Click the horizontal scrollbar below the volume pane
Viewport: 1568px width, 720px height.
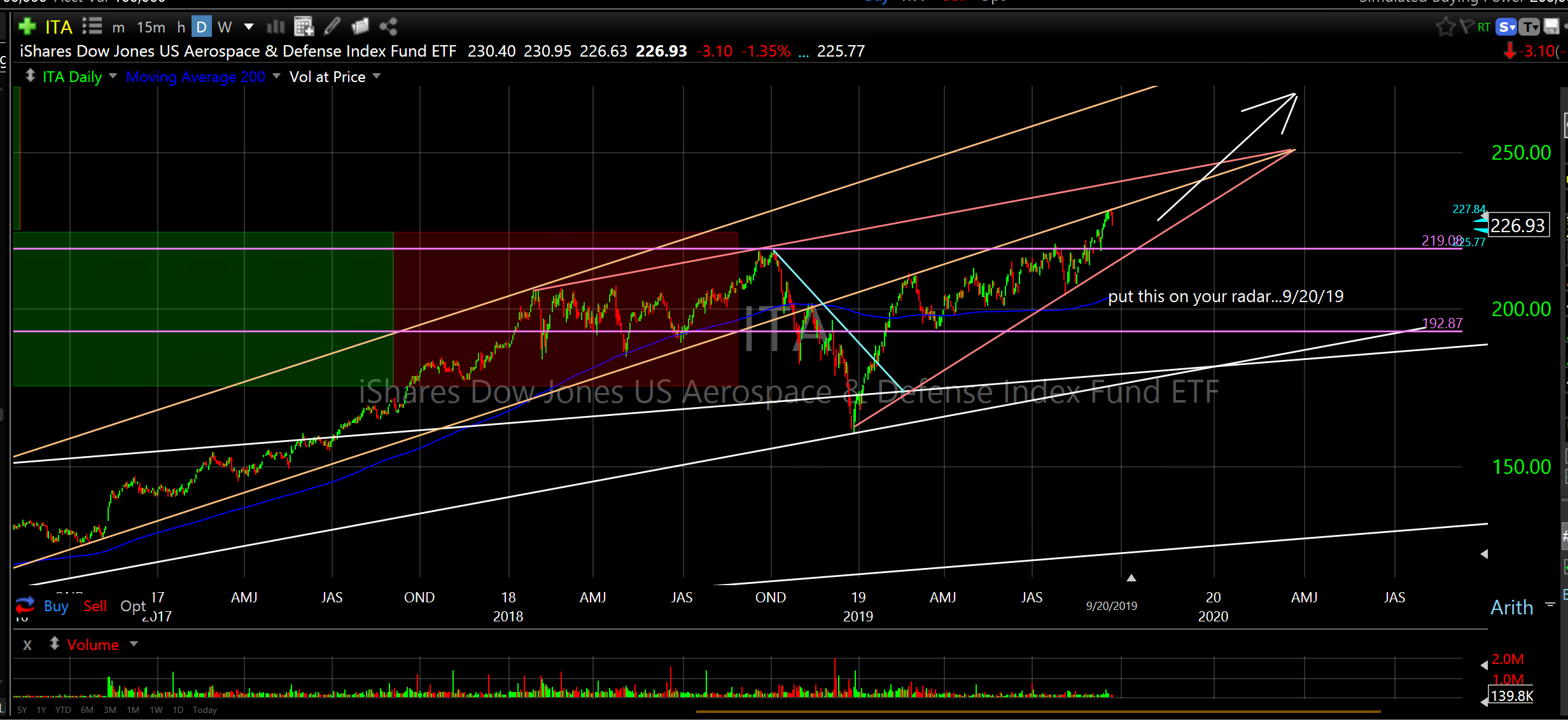(x=1037, y=712)
